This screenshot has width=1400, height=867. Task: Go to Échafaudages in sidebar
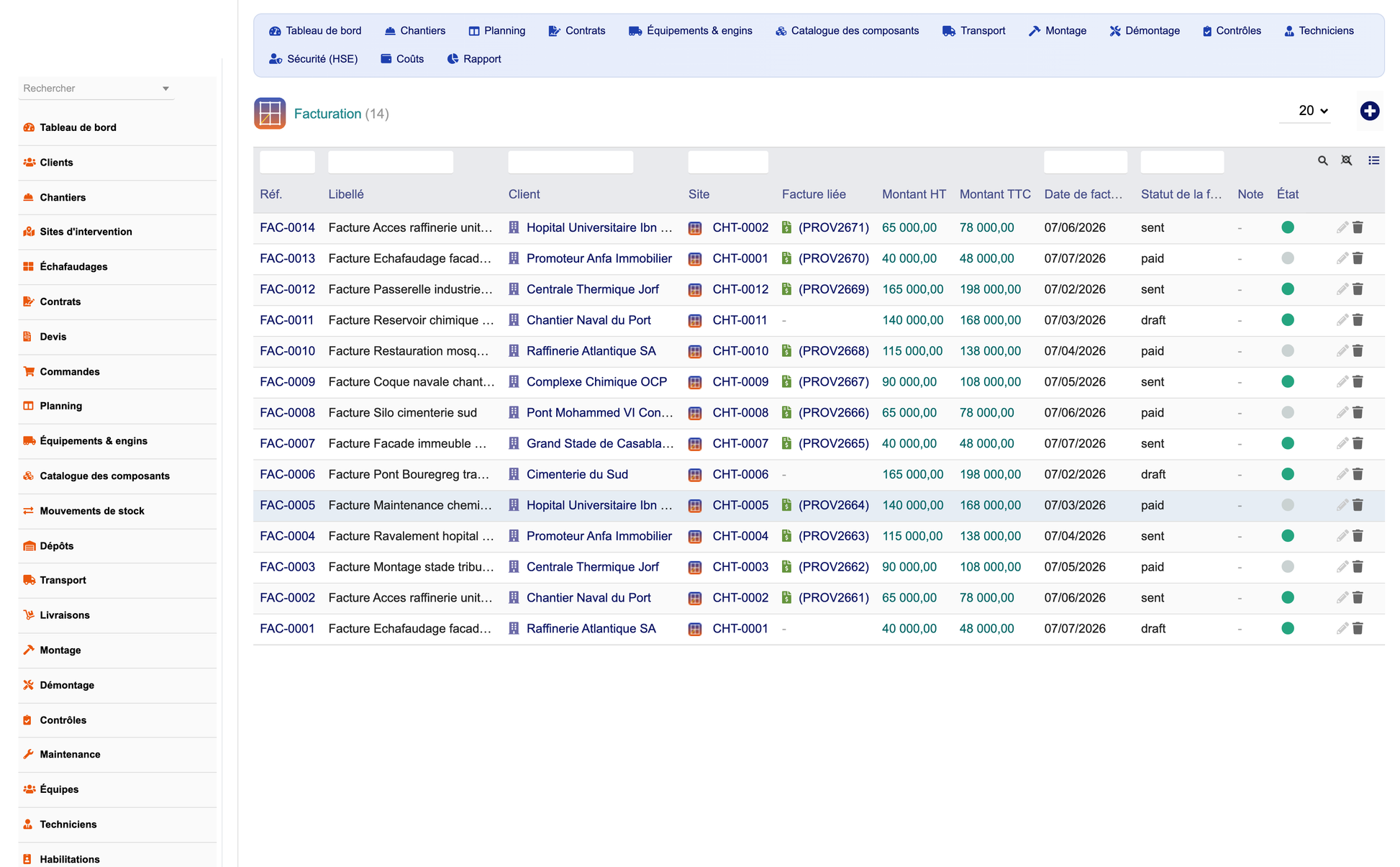pos(73,266)
